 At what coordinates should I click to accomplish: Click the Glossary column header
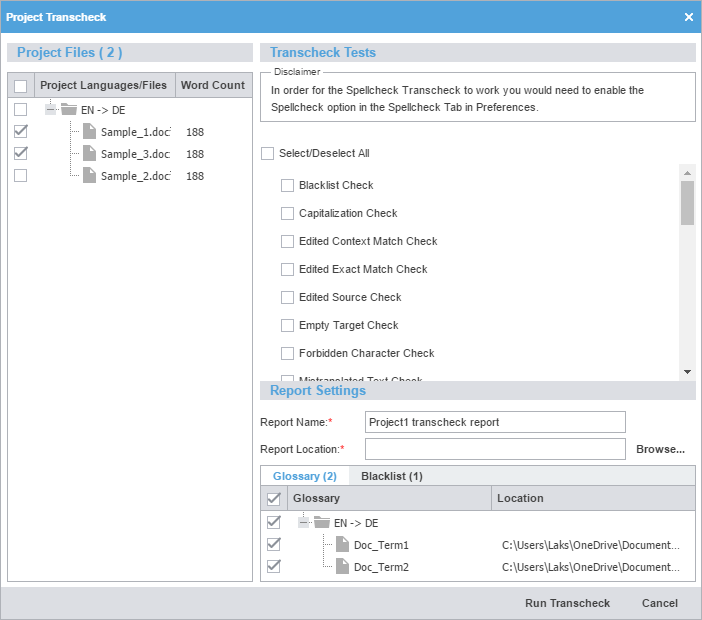click(389, 498)
